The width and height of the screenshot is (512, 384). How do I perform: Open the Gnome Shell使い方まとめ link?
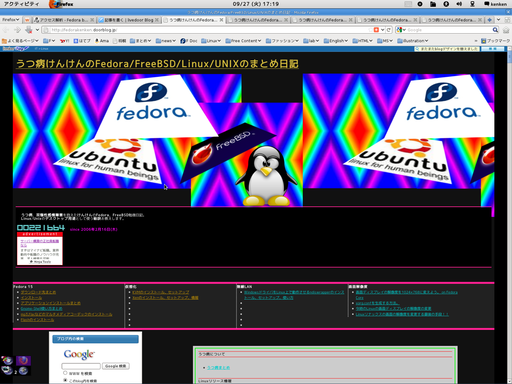(42, 309)
